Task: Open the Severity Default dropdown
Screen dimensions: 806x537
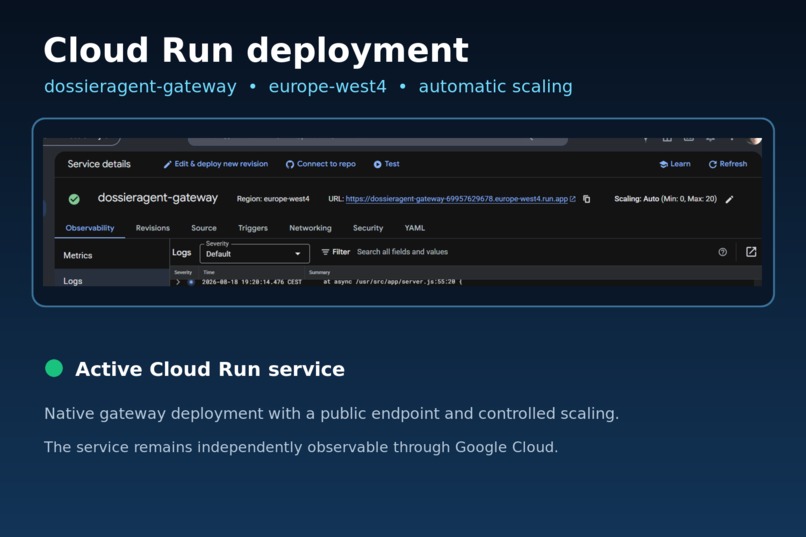Action: pos(254,253)
